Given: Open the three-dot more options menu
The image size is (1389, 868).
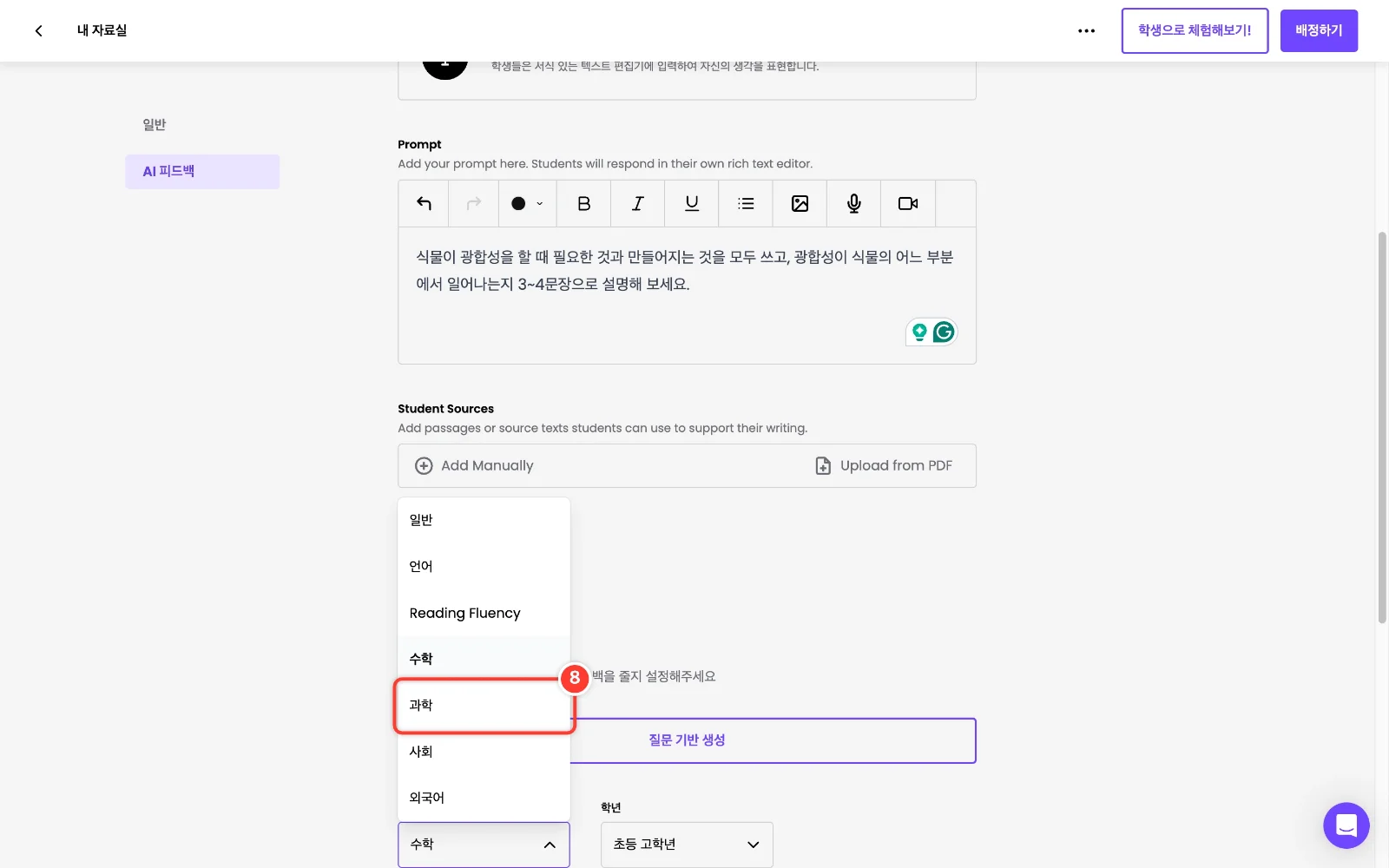Looking at the screenshot, I should pos(1086,30).
